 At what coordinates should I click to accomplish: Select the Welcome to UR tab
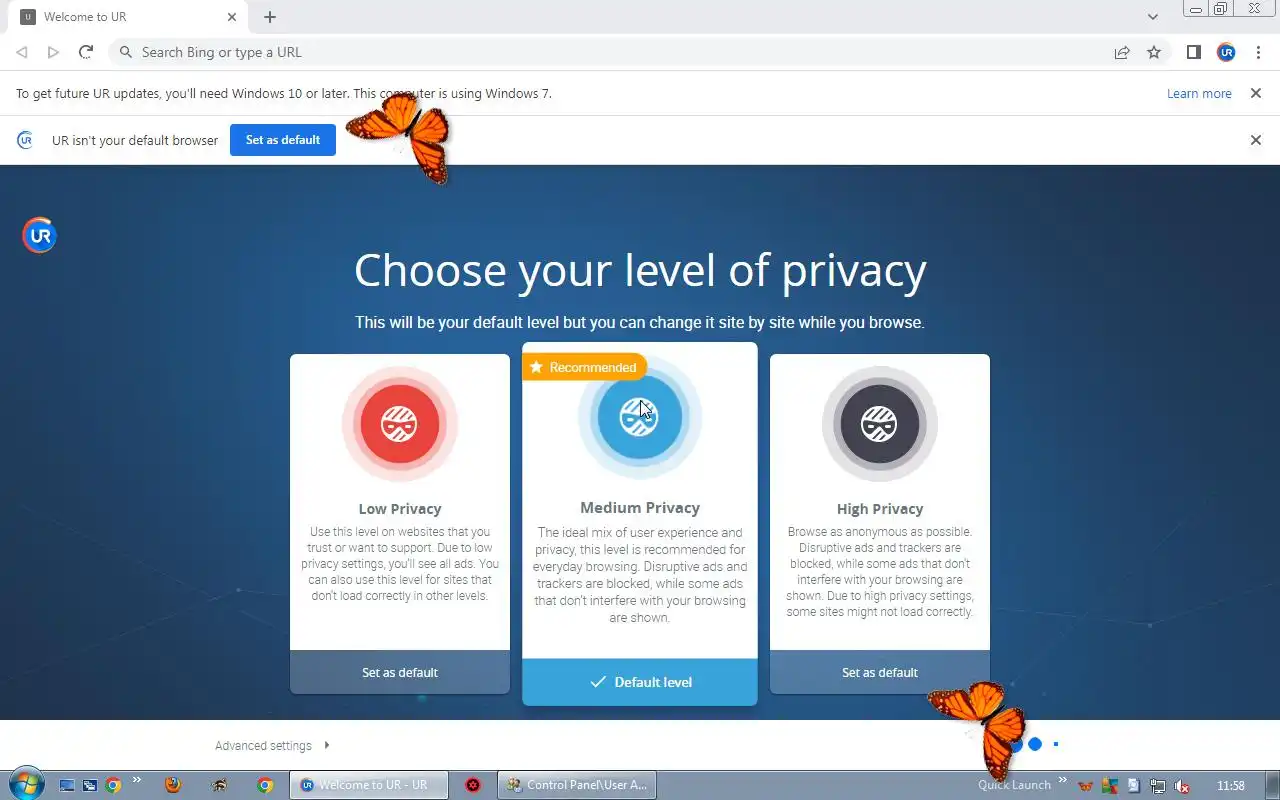pyautogui.click(x=130, y=17)
